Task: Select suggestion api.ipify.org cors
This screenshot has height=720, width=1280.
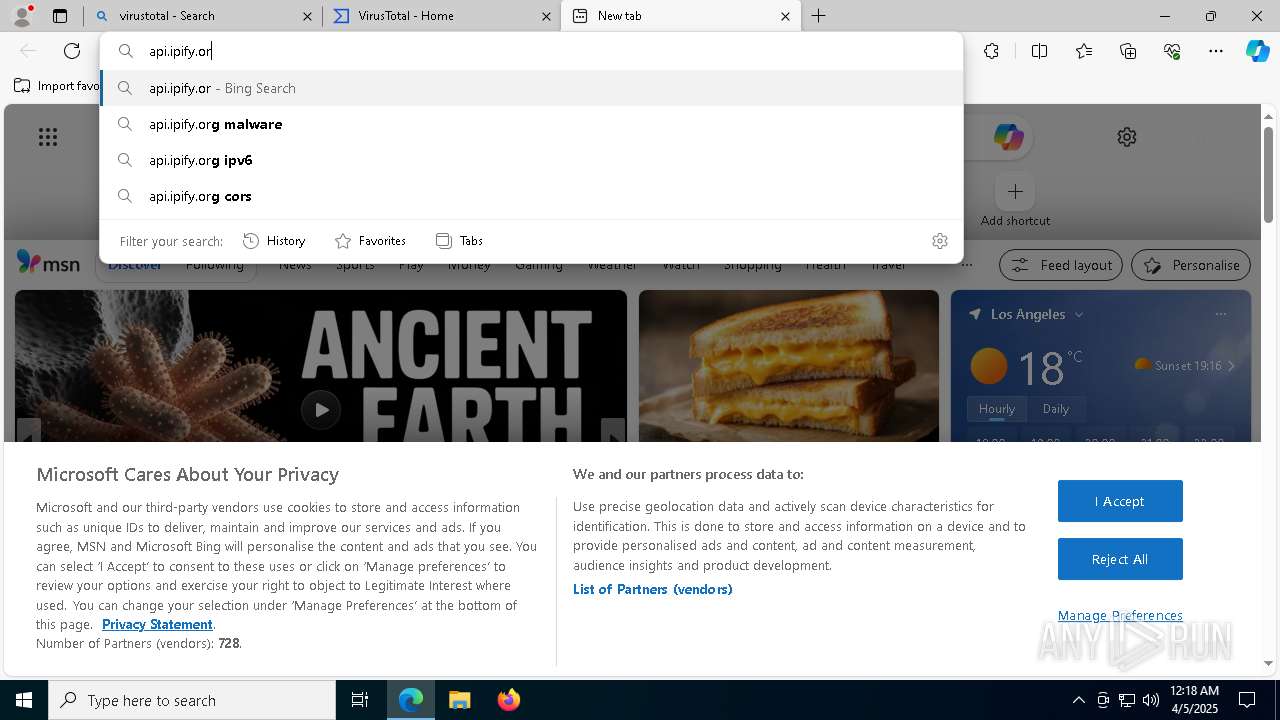Action: [x=531, y=196]
